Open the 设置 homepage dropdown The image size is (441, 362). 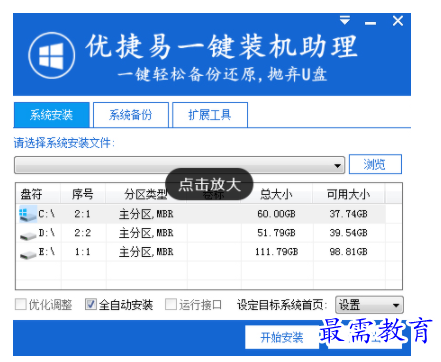pos(369,305)
